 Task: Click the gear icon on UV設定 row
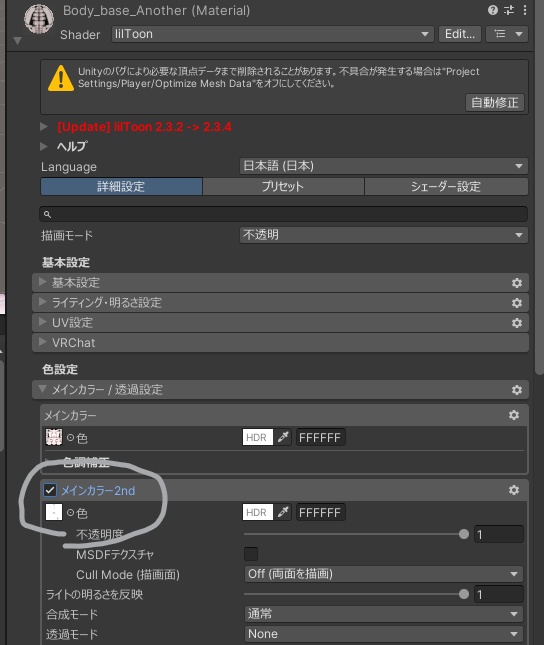(517, 323)
